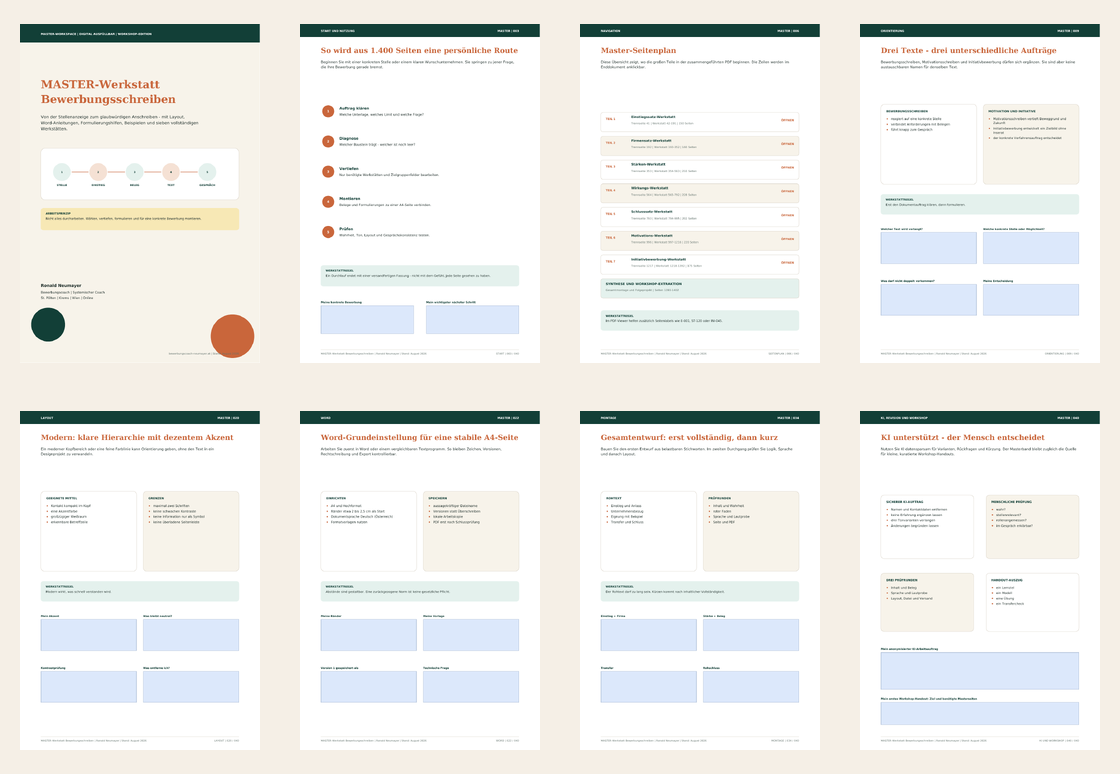The height and width of the screenshot is (774, 1120).
Task: Follow the ÖFFNEN link in the Stärken-Werkstatt row
Action: click(x=787, y=167)
